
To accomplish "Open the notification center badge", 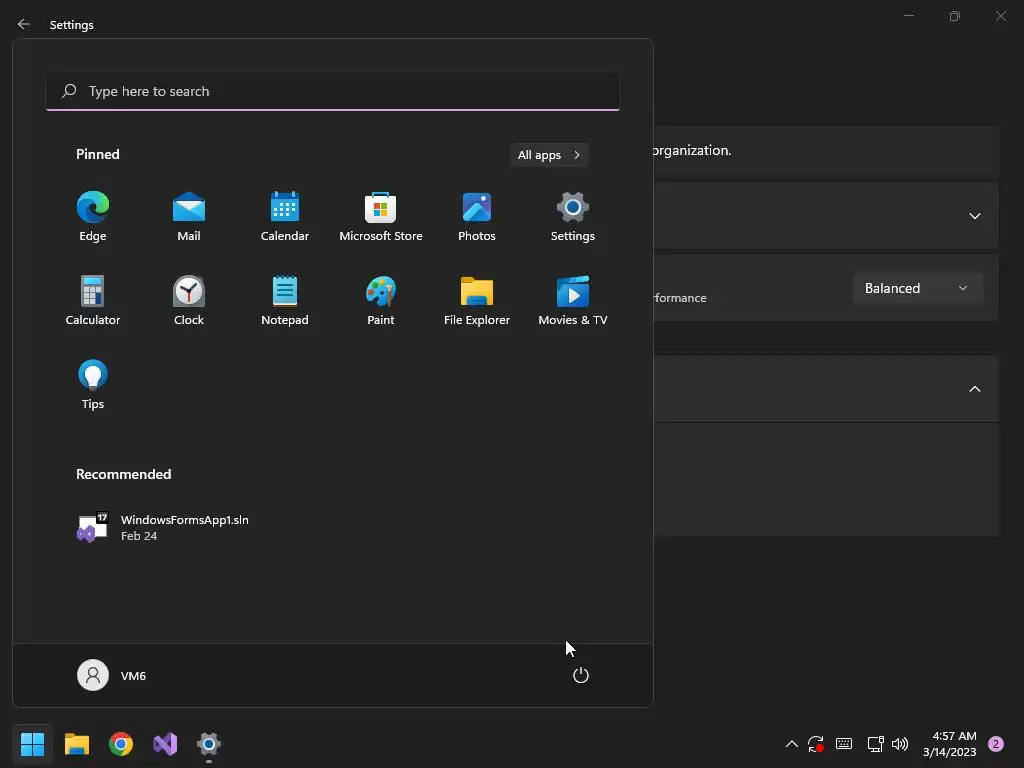I will pyautogui.click(x=996, y=744).
